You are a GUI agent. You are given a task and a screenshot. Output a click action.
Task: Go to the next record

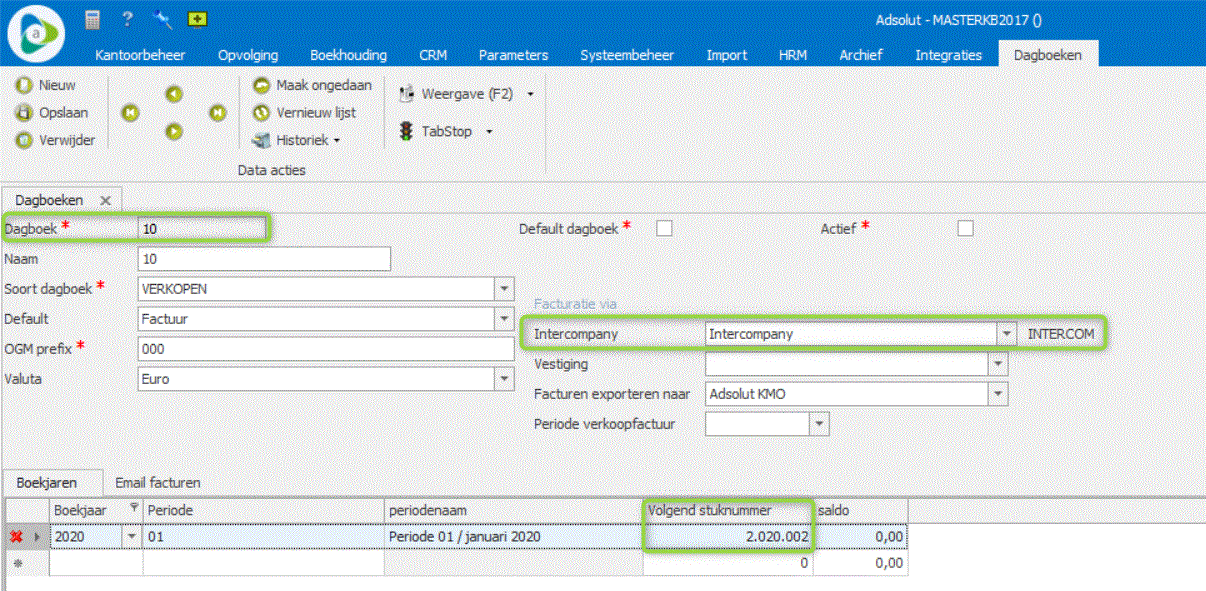174,131
